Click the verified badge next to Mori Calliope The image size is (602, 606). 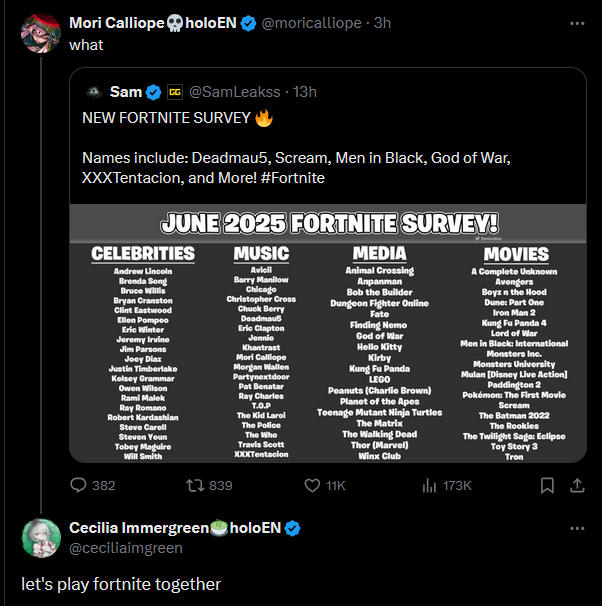(x=247, y=23)
